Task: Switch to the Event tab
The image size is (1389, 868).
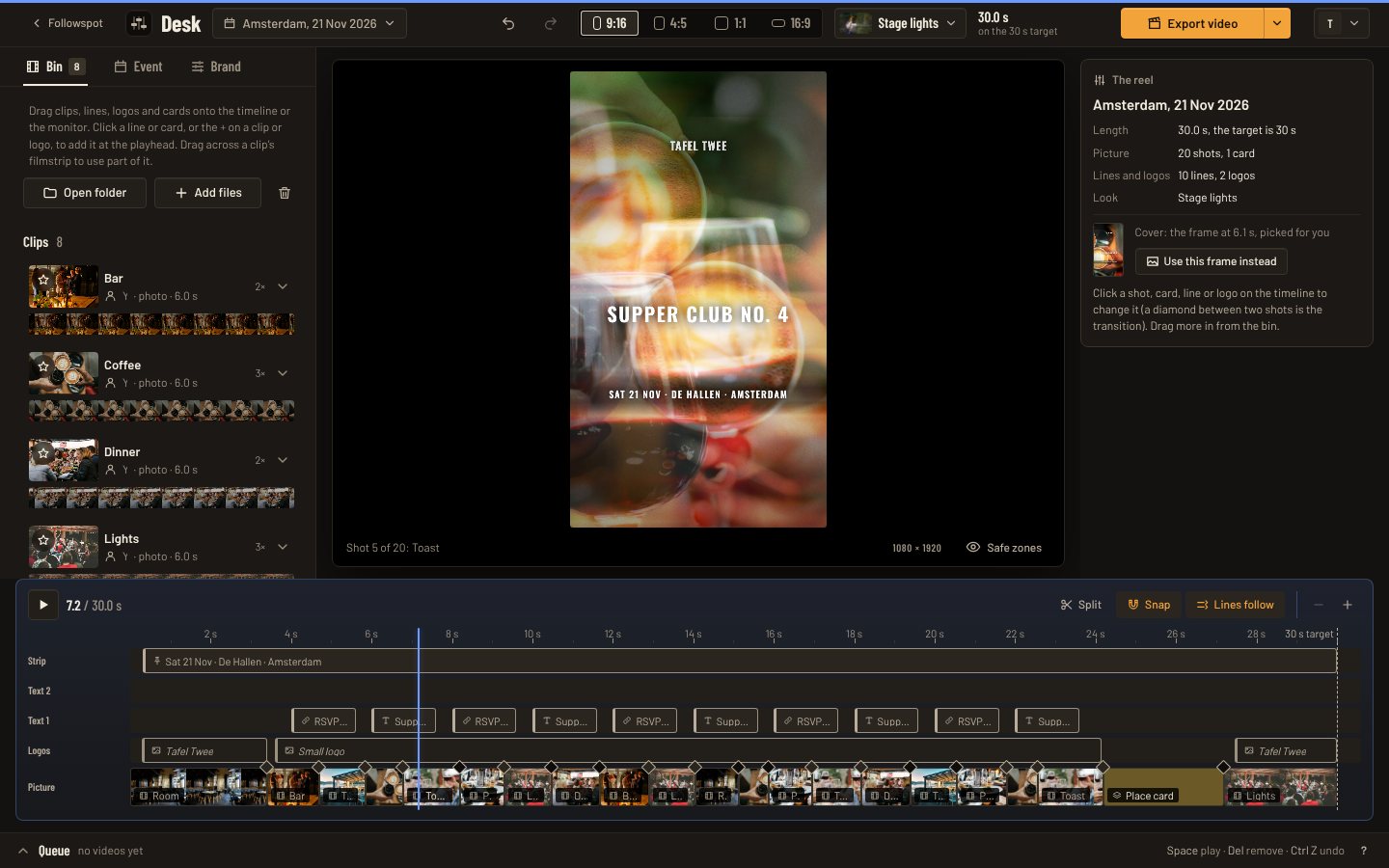Action: [138, 67]
